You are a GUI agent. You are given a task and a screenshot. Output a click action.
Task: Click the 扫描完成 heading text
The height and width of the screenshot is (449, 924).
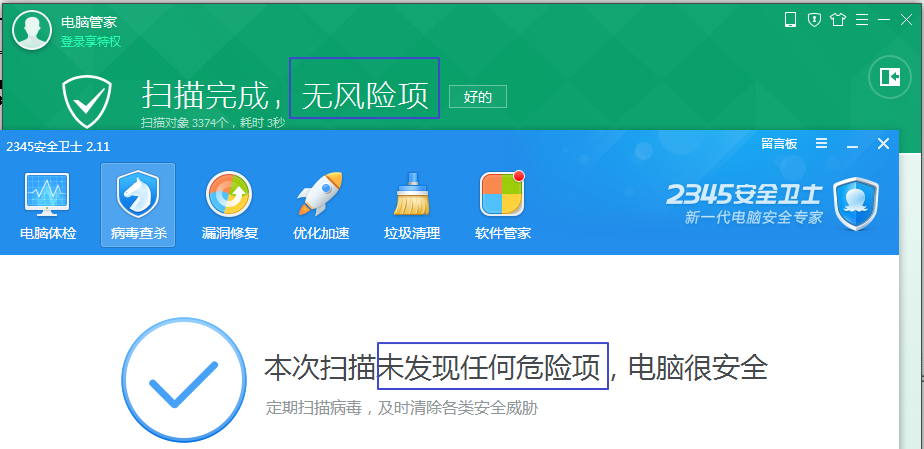[x=205, y=96]
